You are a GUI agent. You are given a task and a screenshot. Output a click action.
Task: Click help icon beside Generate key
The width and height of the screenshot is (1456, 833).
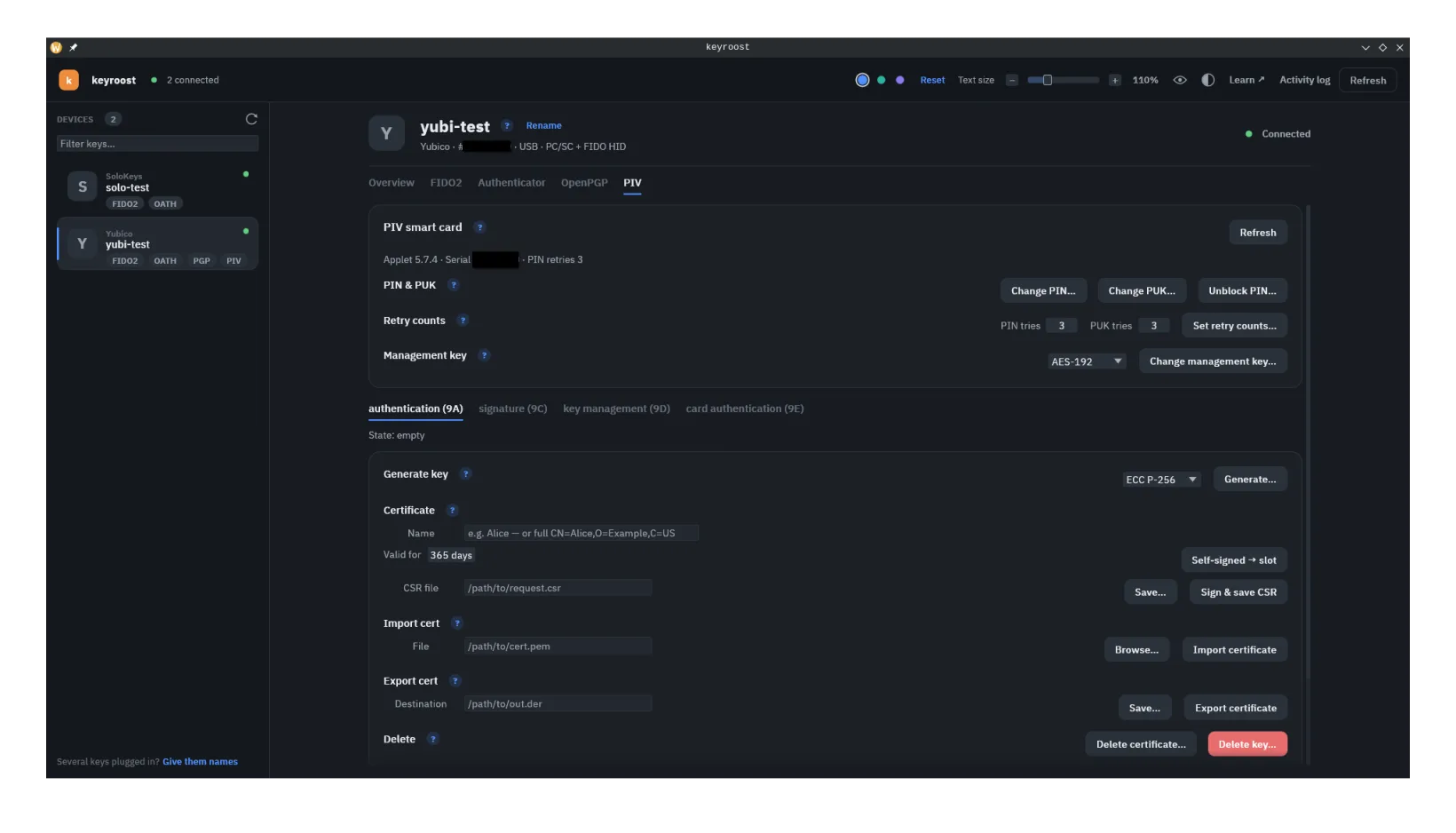(466, 474)
